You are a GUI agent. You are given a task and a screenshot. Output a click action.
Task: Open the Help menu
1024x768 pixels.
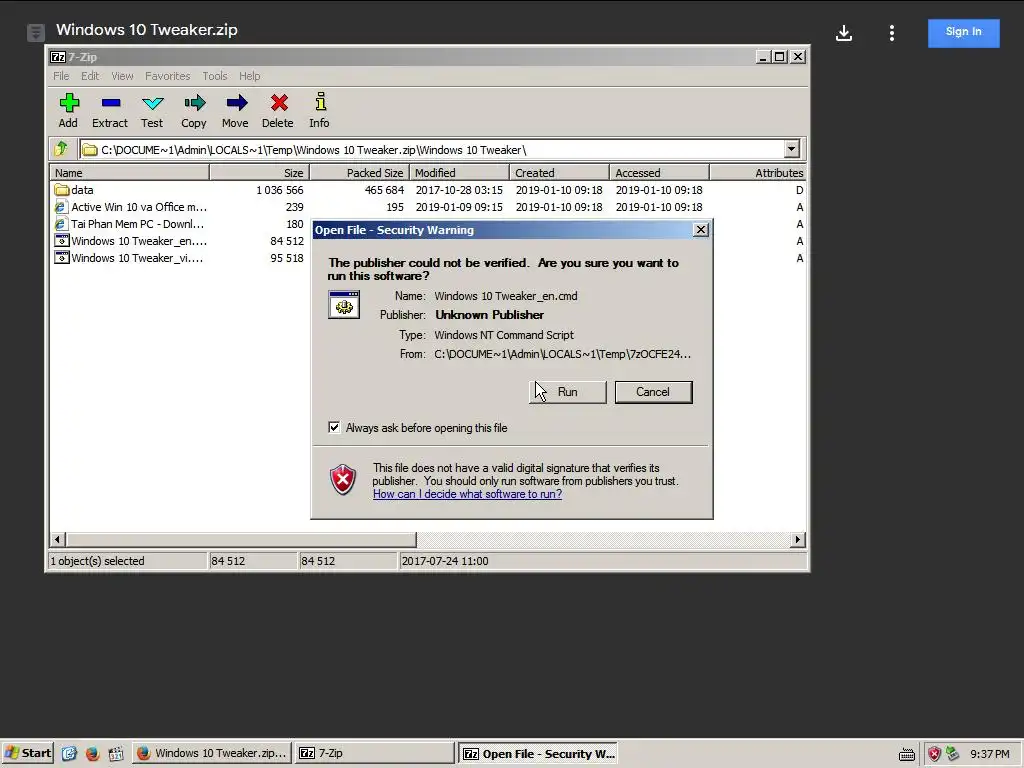point(249,76)
